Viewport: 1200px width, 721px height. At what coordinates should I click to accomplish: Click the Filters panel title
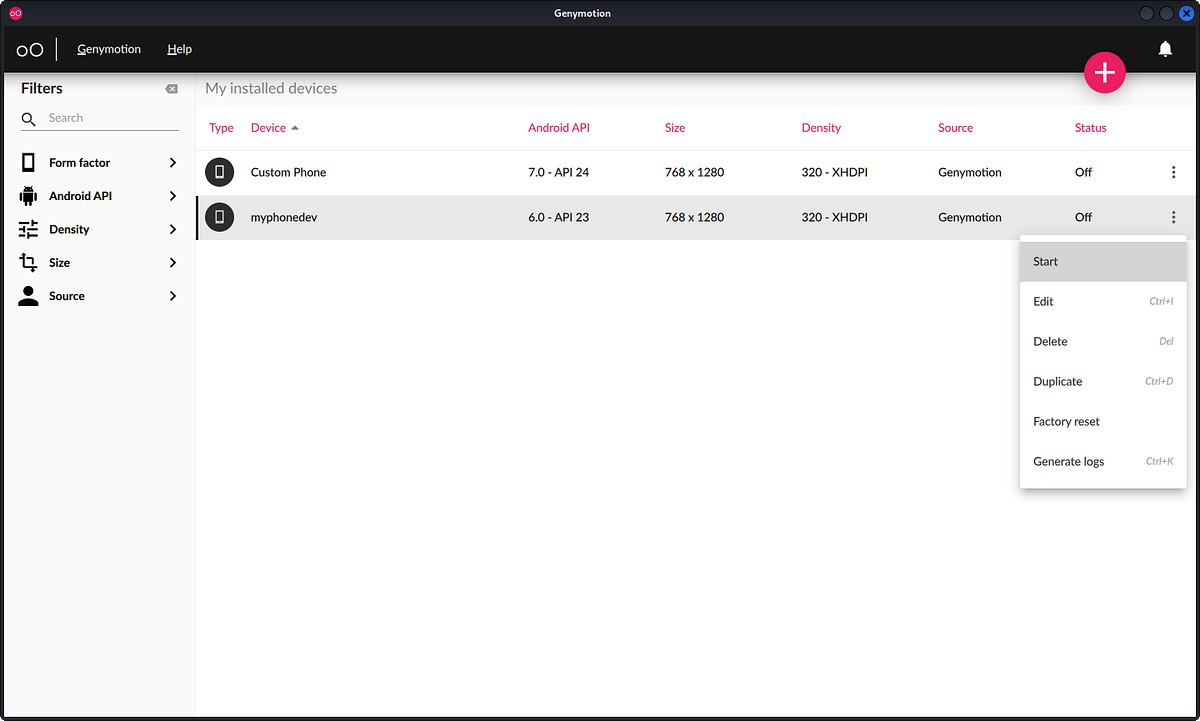tap(42, 88)
